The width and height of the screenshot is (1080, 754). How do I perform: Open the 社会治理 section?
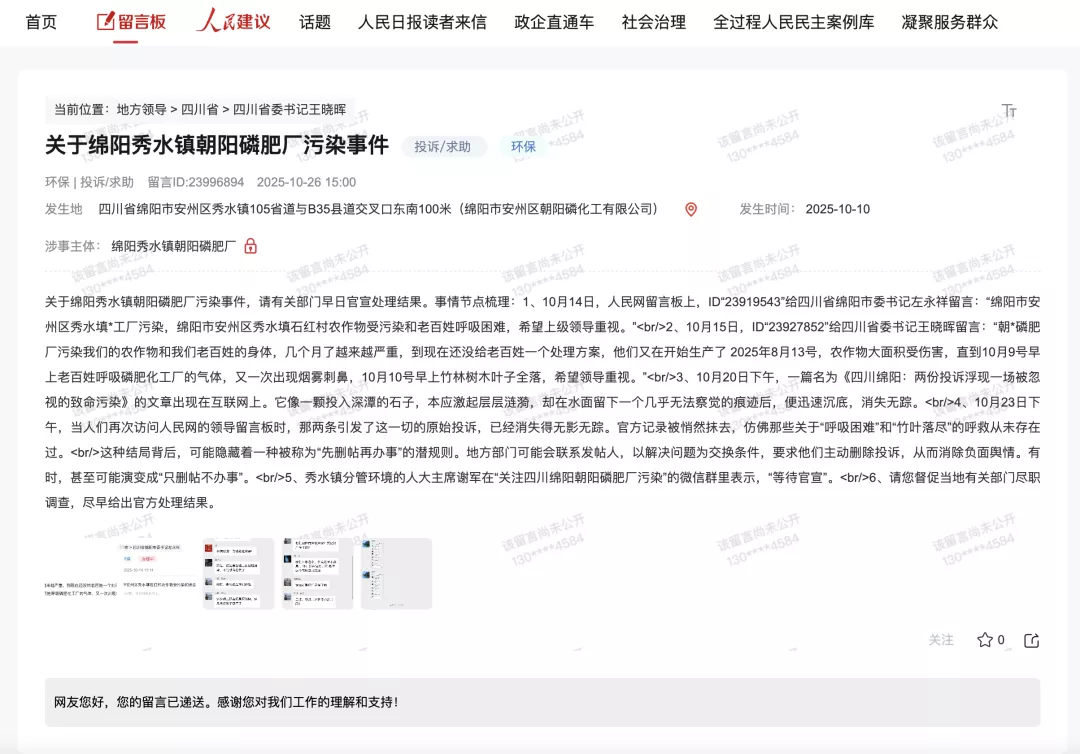pyautogui.click(x=652, y=22)
